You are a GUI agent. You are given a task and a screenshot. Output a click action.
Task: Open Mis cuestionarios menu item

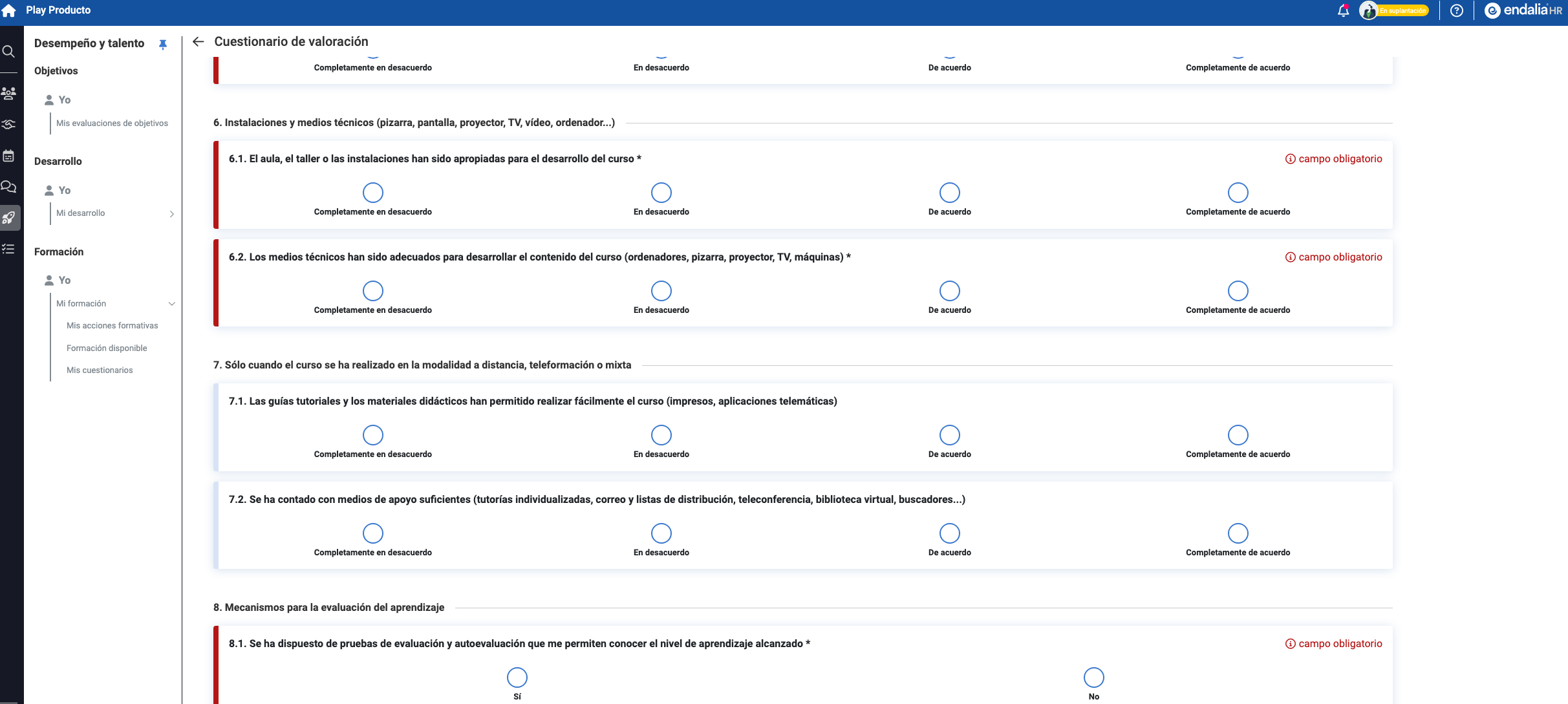[100, 370]
